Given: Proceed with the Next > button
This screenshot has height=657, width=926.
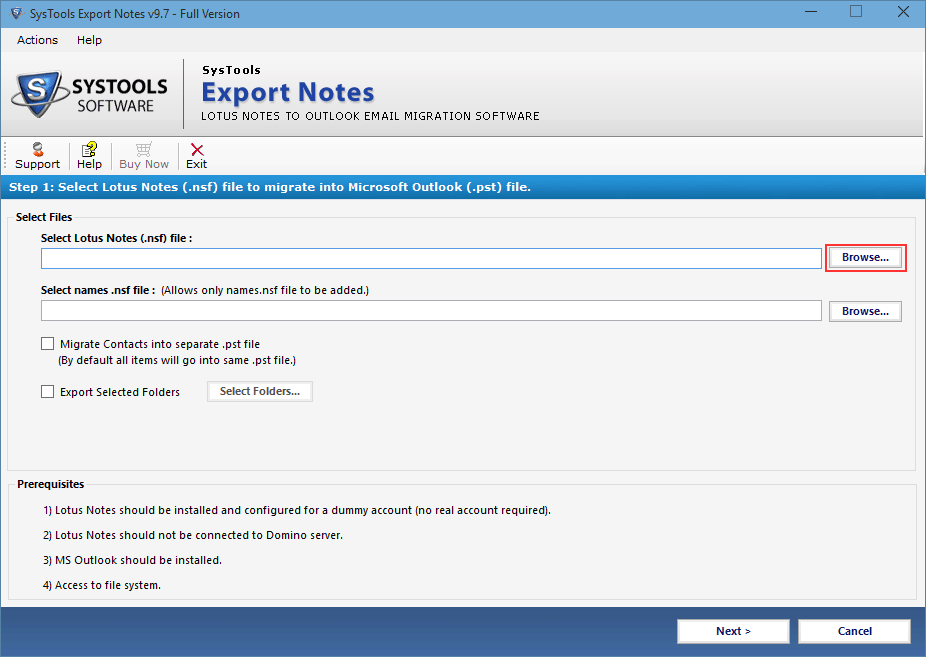Looking at the screenshot, I should point(733,631).
